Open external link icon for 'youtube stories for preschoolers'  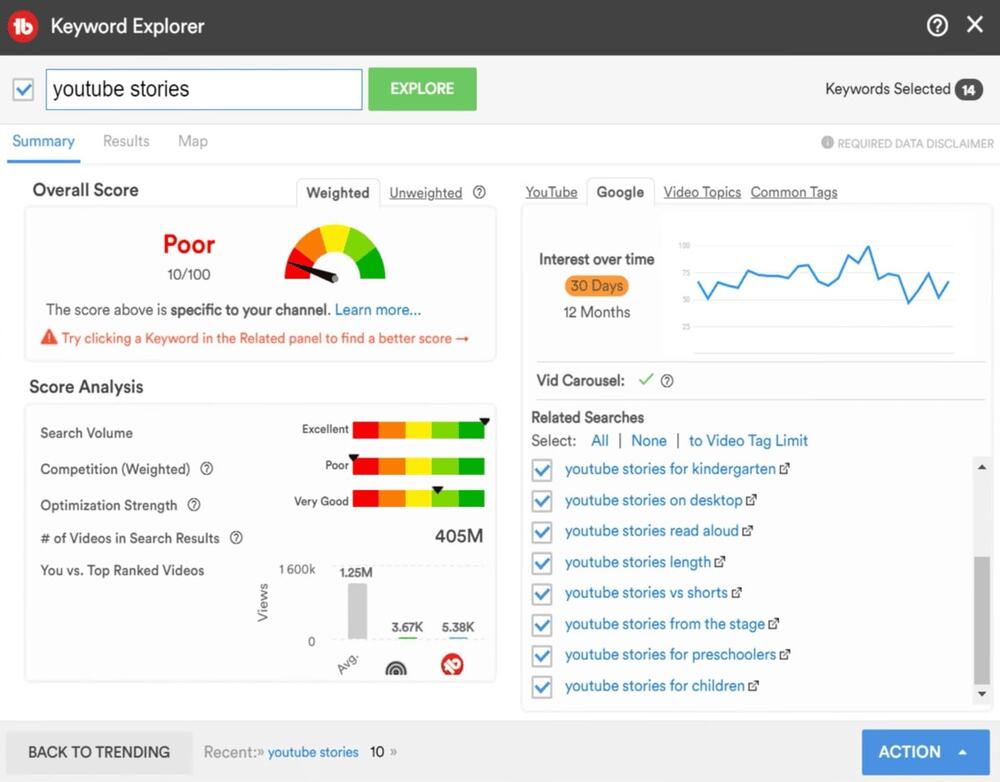(785, 654)
